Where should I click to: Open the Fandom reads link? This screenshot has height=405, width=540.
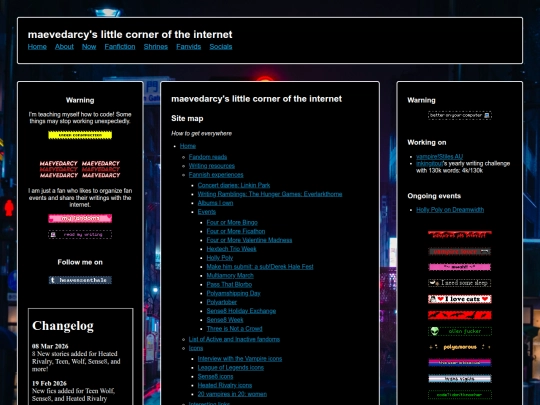click(208, 157)
